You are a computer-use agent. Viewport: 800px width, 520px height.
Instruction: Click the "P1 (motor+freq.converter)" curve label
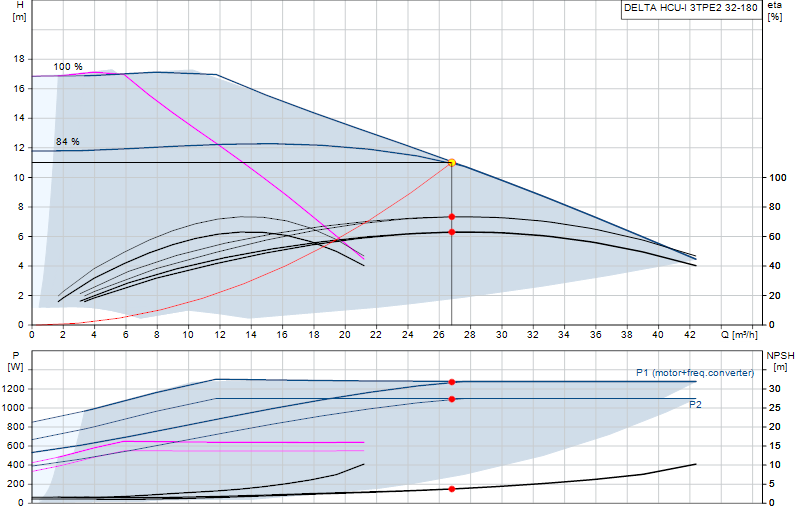point(695,373)
